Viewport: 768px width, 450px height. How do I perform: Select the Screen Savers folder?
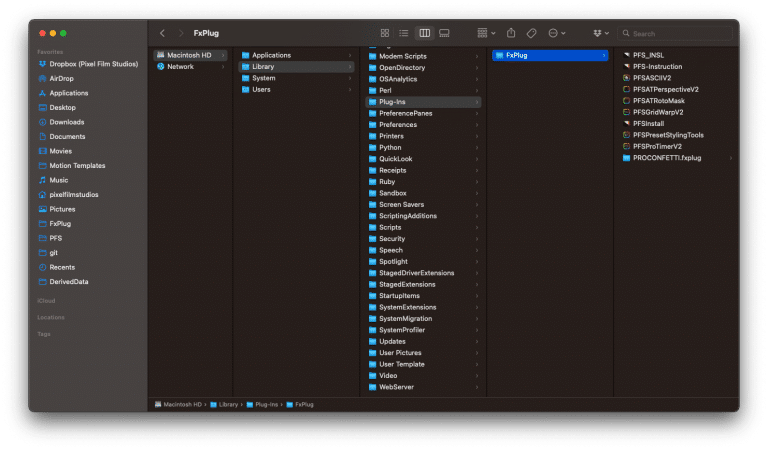coord(423,205)
